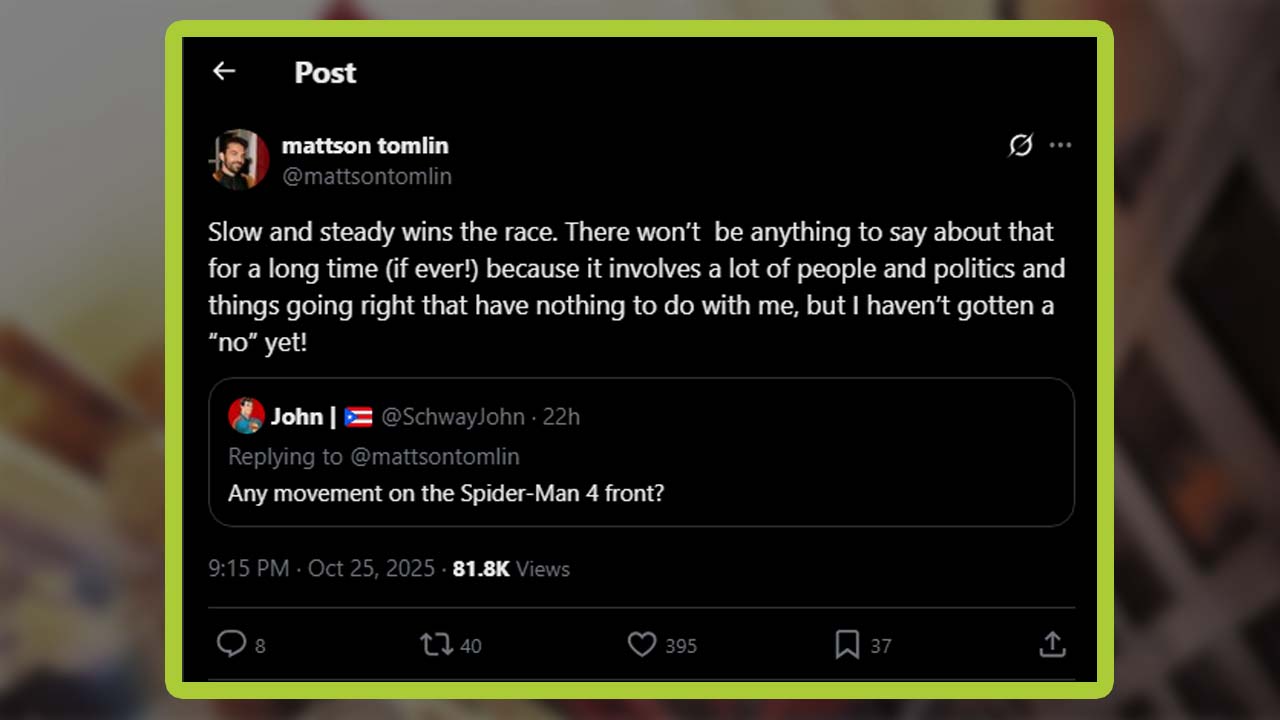This screenshot has height=720, width=1280.
Task: Click the mattson tomlin display name
Action: coord(365,146)
